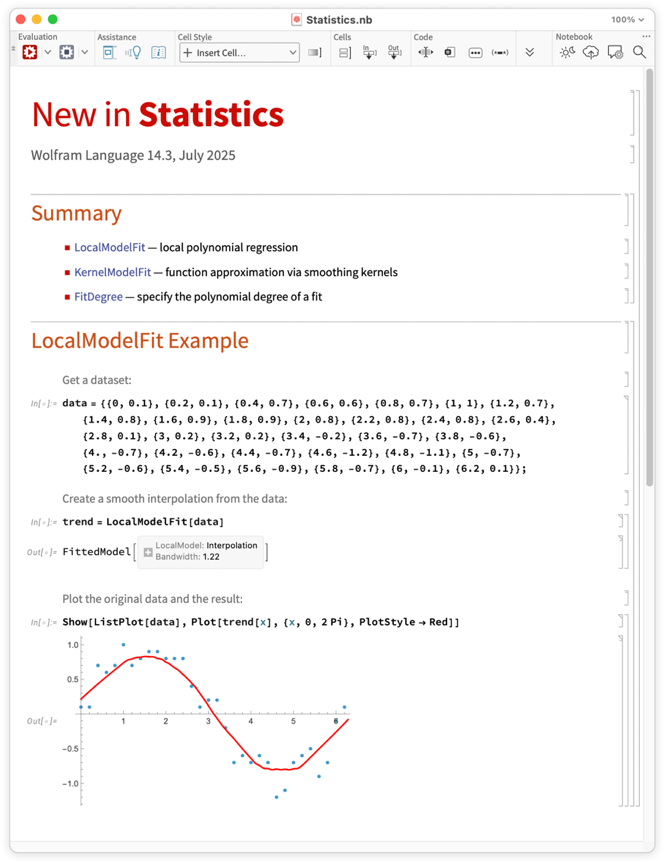Viewport: 665px width, 863px height.
Task: Toggle light/dark mode sun-moon icon
Action: click(567, 52)
